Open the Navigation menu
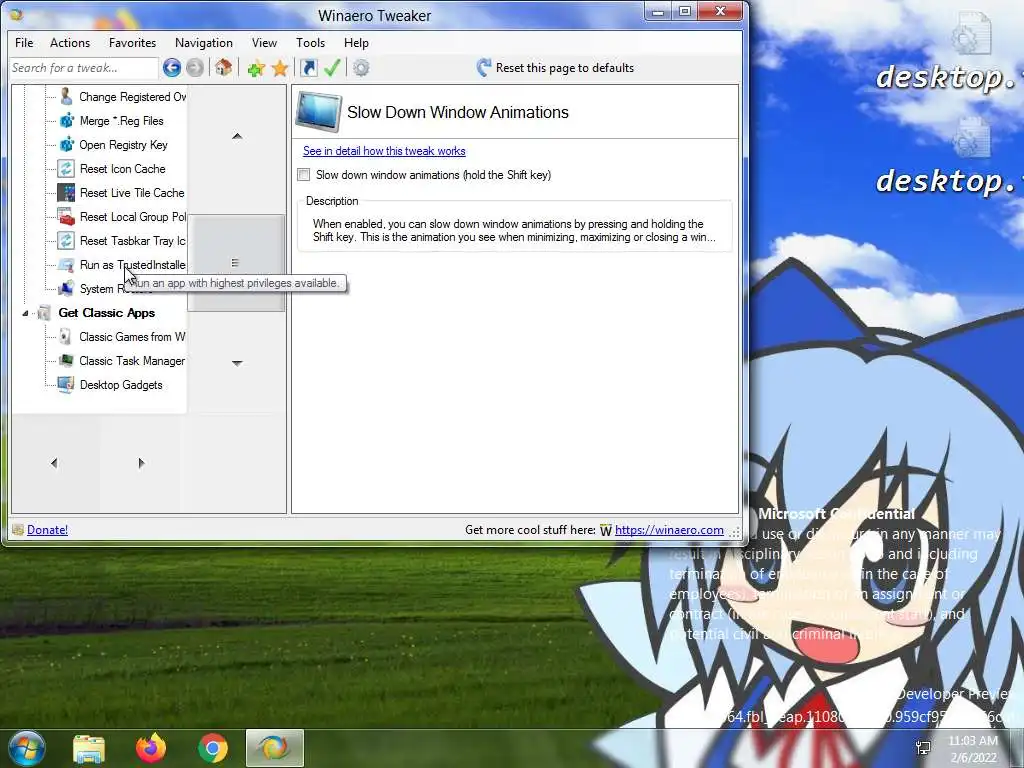Image resolution: width=1024 pixels, height=768 pixels. tap(204, 42)
